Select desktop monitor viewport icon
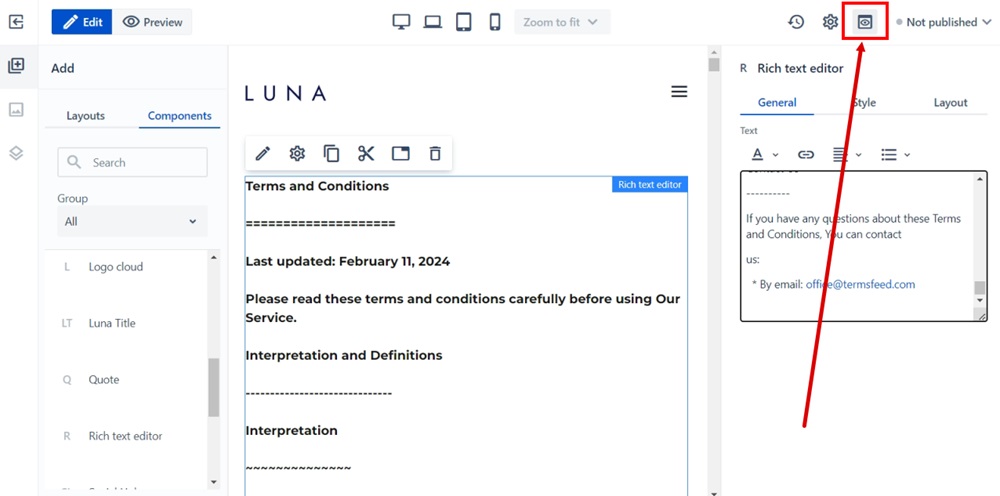Viewport: 1000px width, 496px height. (401, 22)
